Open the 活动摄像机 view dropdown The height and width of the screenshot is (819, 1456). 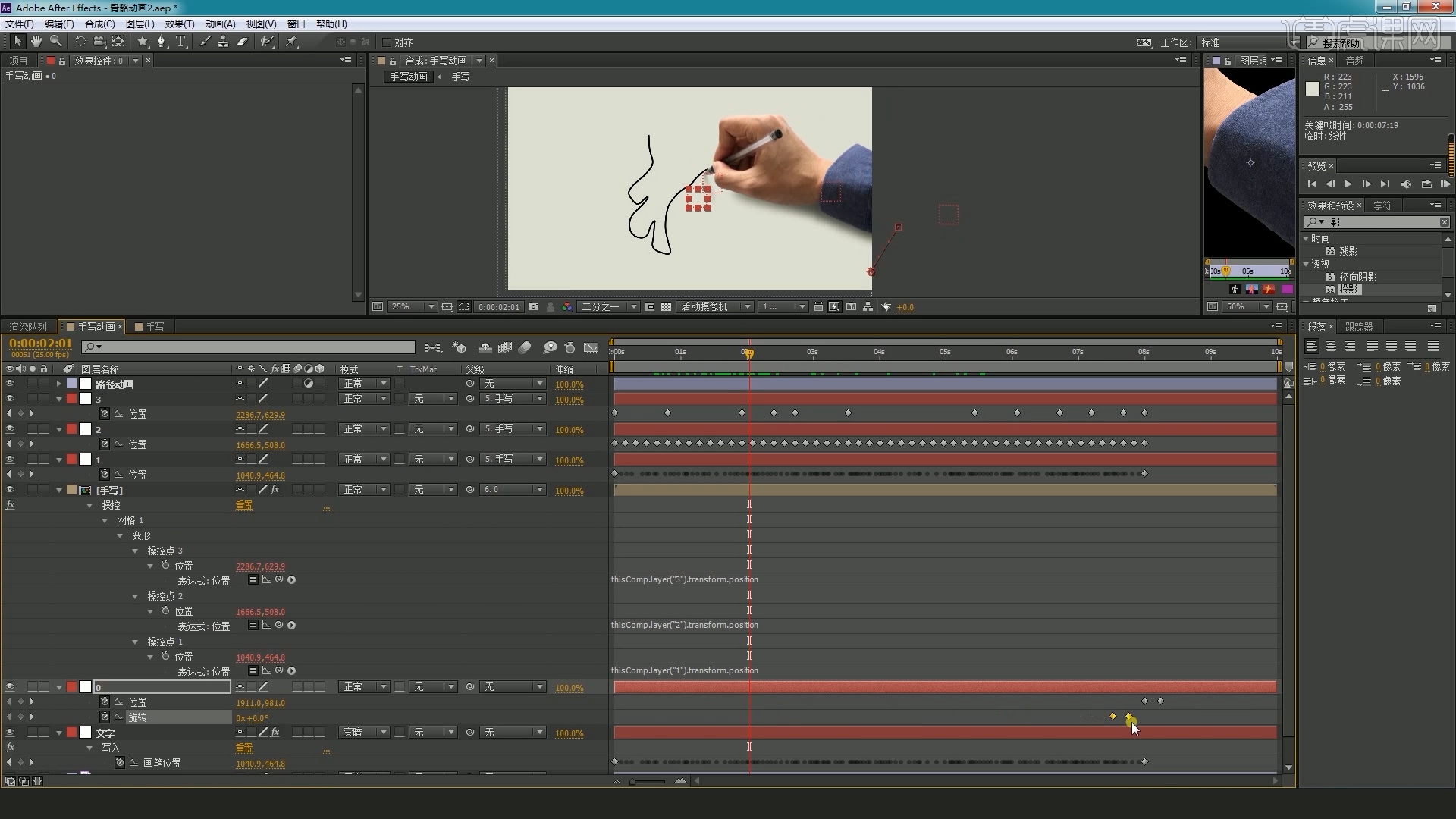click(715, 307)
